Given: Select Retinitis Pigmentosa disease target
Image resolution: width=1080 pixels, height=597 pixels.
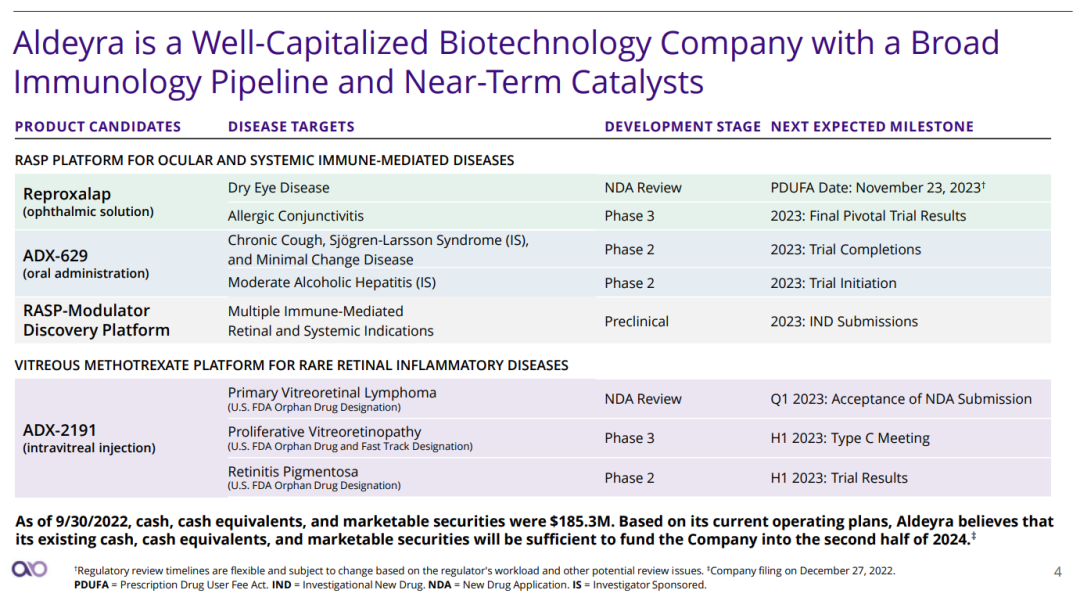Looking at the screenshot, I should (292, 472).
